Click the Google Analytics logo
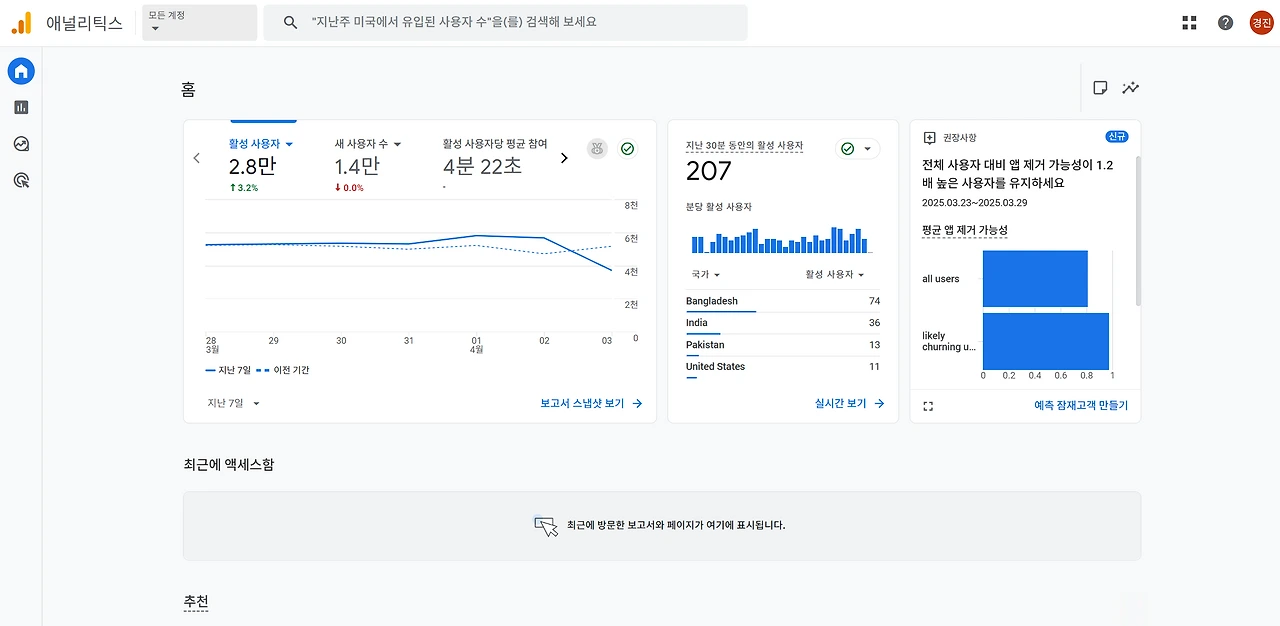1280x626 pixels. point(21,22)
